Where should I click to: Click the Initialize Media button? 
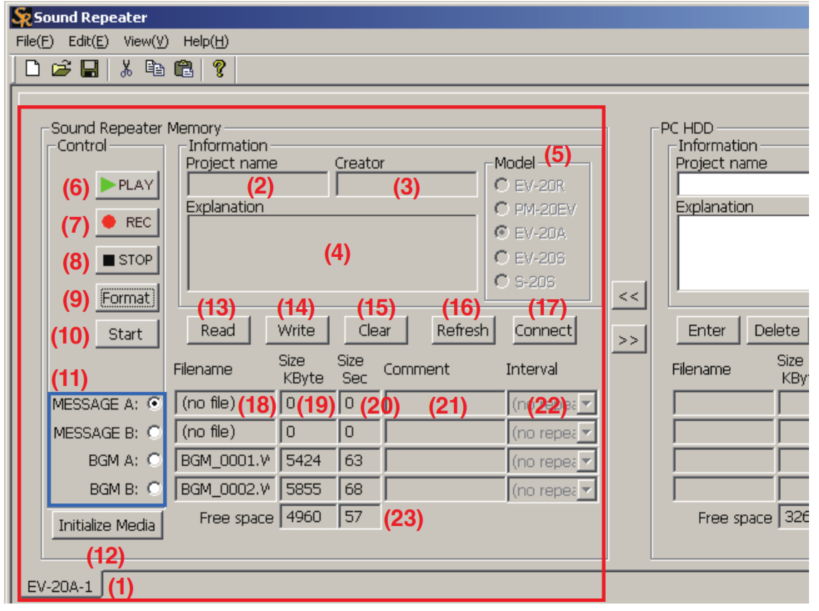coord(107,525)
